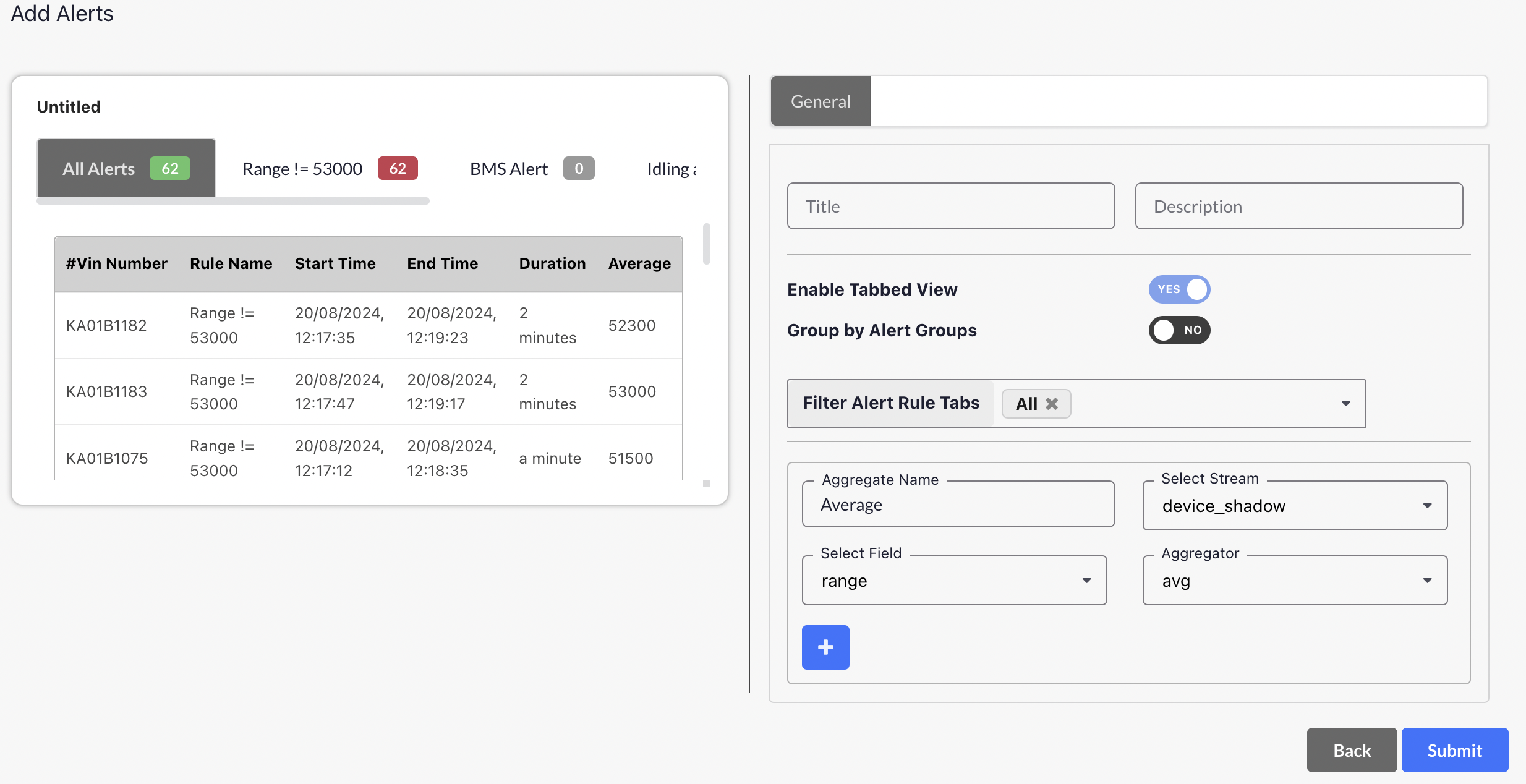1526x784 pixels.
Task: Click the Description input field
Action: [1298, 206]
